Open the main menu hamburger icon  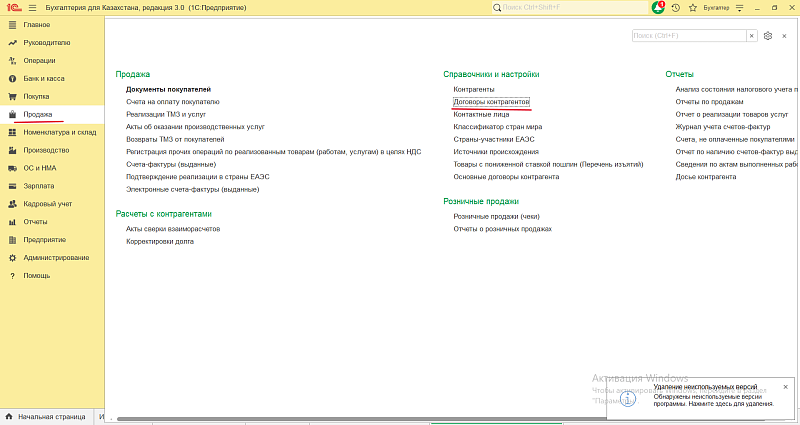pos(33,8)
